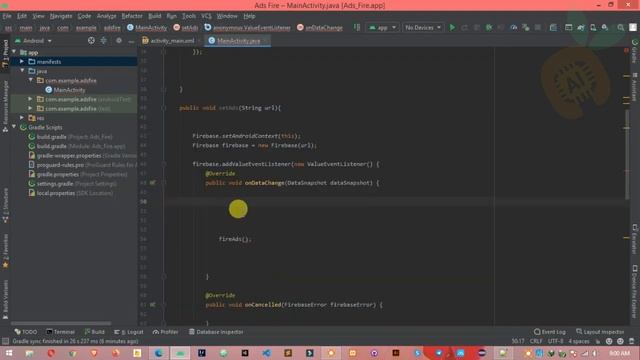Hide the Project panel with minimize dash
640x360 pixels.
(x=131, y=40)
